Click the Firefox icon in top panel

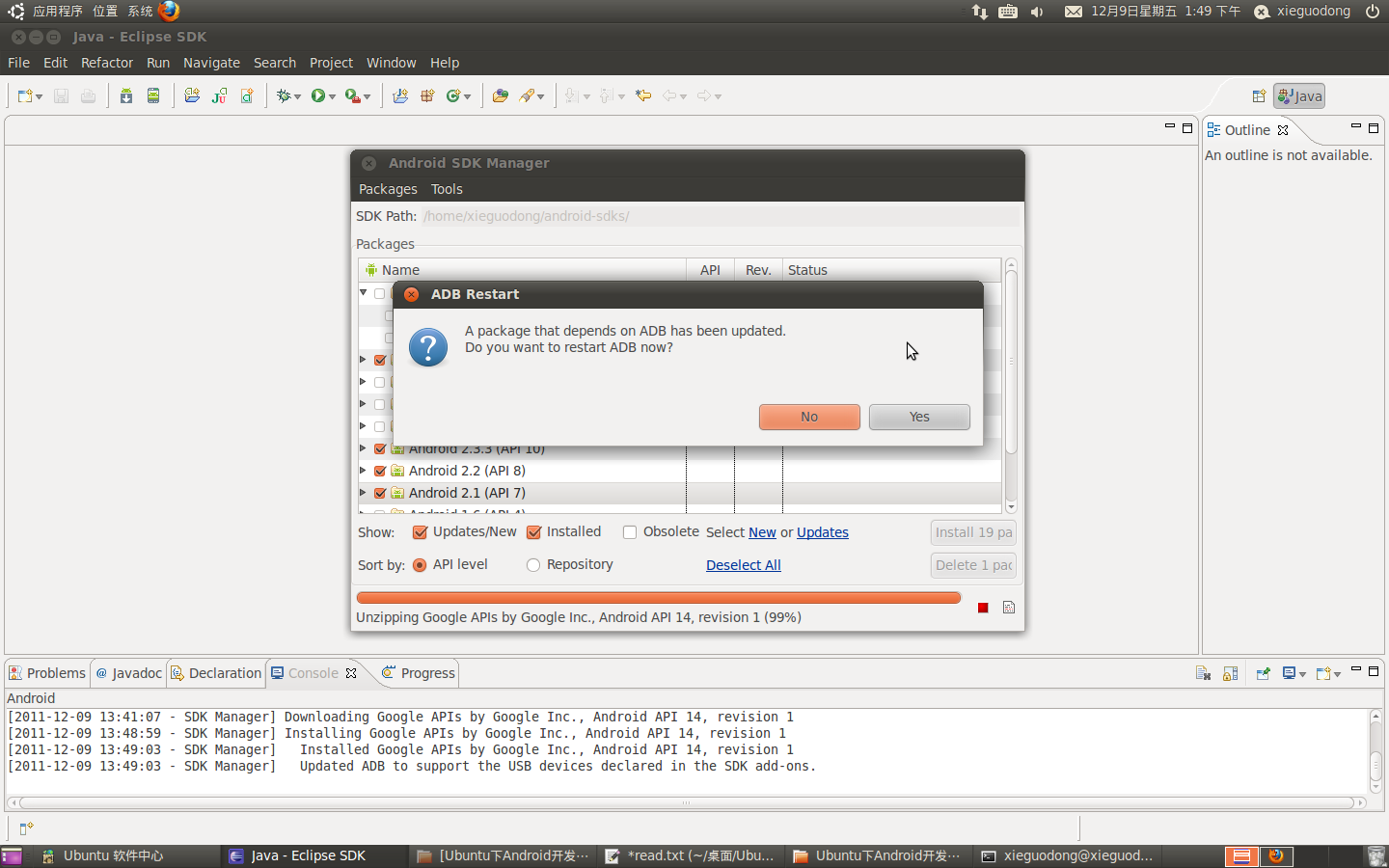[x=169, y=11]
